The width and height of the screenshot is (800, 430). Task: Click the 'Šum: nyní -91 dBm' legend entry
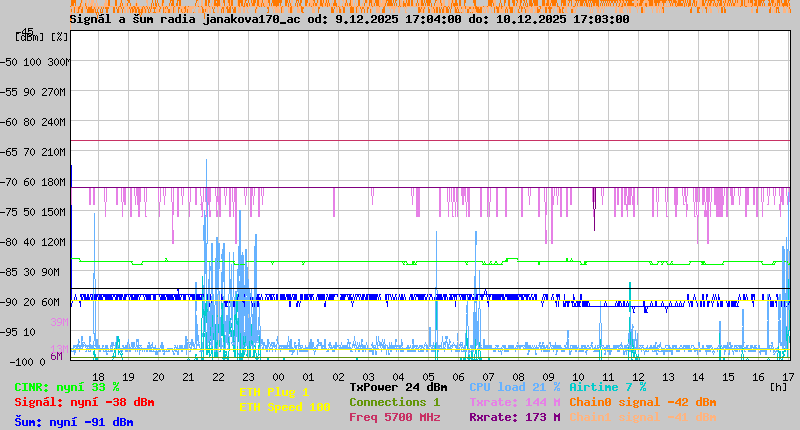74,422
